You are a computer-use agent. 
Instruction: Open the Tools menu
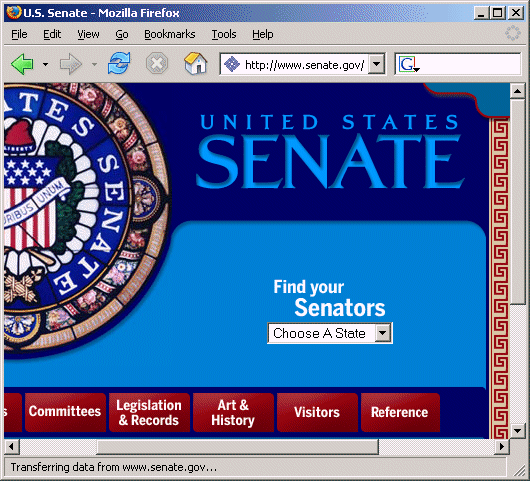coord(224,34)
